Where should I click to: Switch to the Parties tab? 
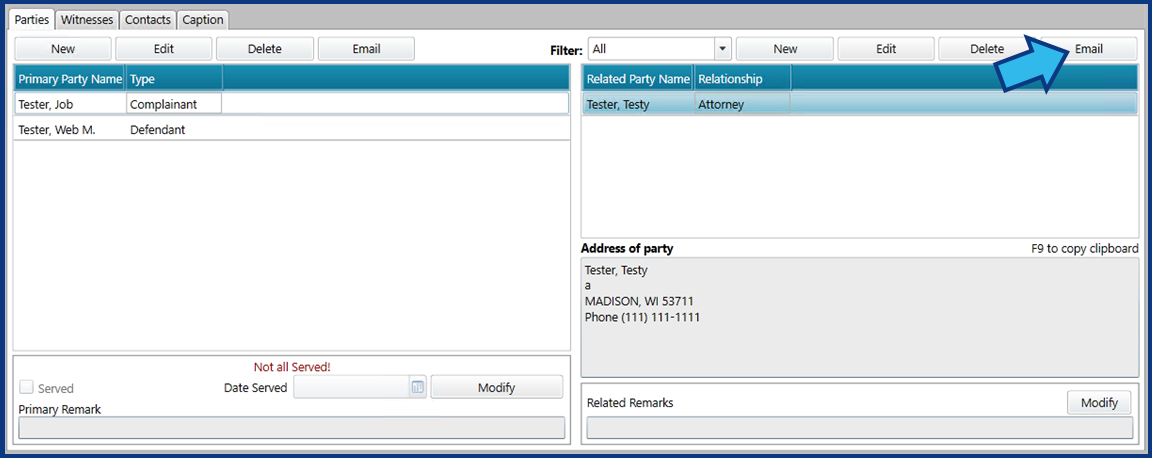[x=32, y=20]
